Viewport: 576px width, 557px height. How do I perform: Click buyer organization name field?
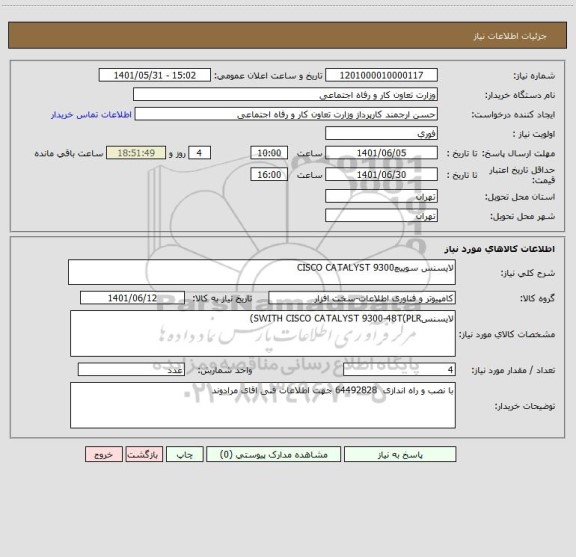tap(285, 94)
